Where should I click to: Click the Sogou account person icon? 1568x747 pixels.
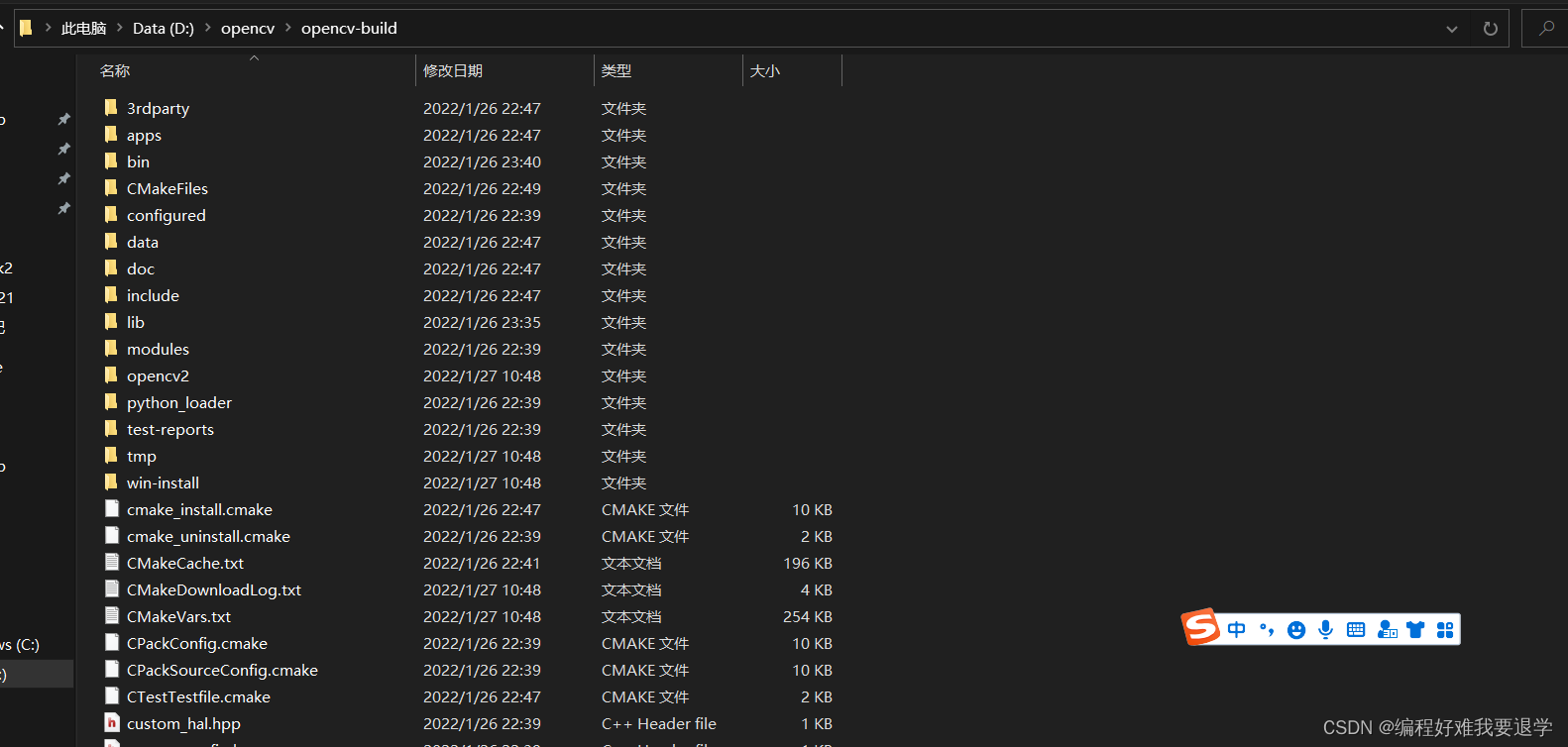tap(1387, 630)
